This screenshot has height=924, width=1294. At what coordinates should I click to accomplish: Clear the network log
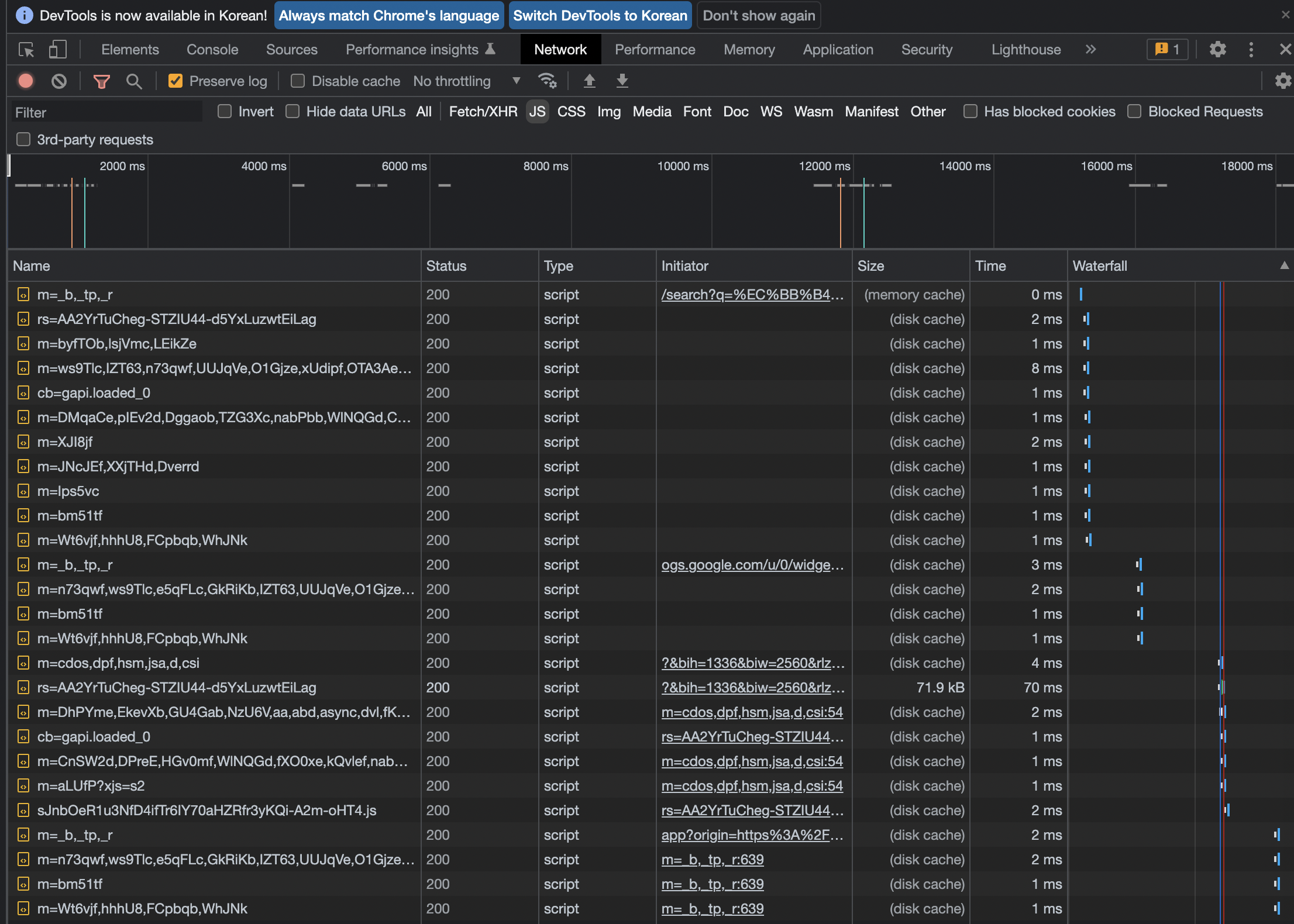click(x=58, y=81)
